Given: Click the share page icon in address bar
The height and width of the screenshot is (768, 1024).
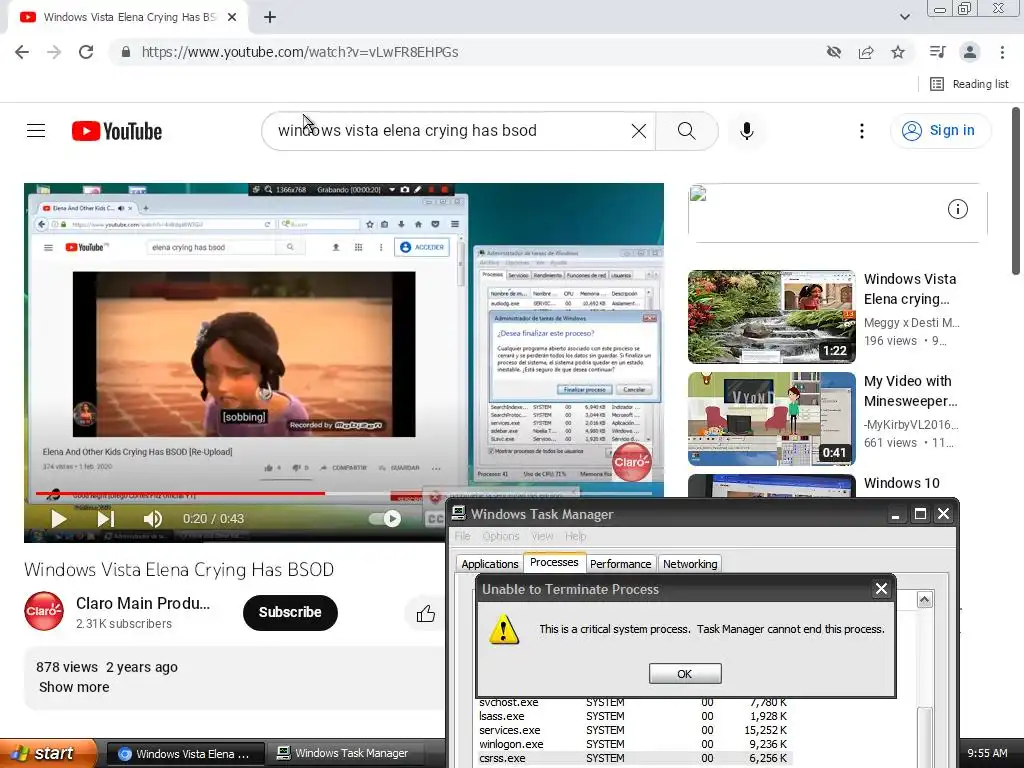Looking at the screenshot, I should coord(866,52).
